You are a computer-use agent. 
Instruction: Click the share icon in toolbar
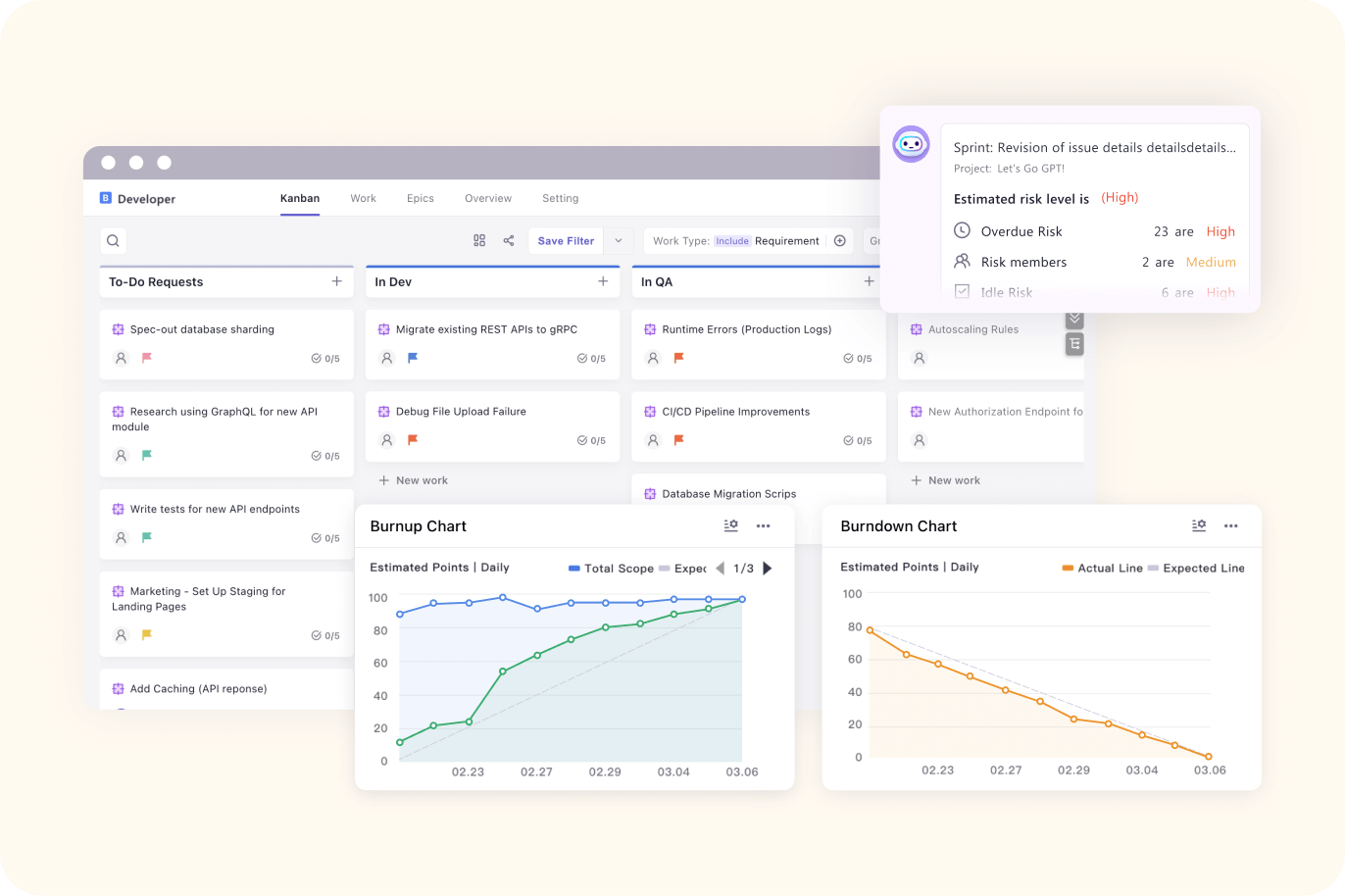point(509,241)
